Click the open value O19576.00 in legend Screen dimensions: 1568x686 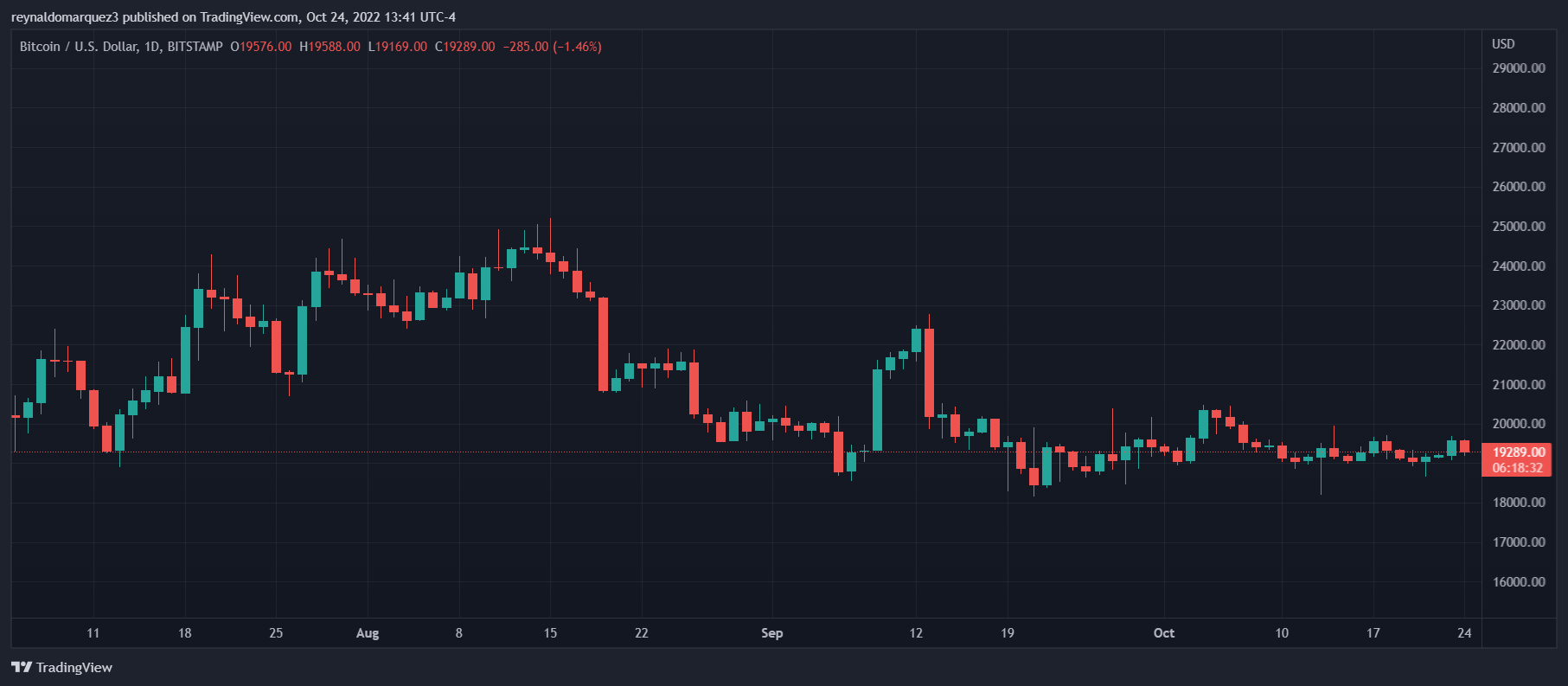tap(261, 47)
